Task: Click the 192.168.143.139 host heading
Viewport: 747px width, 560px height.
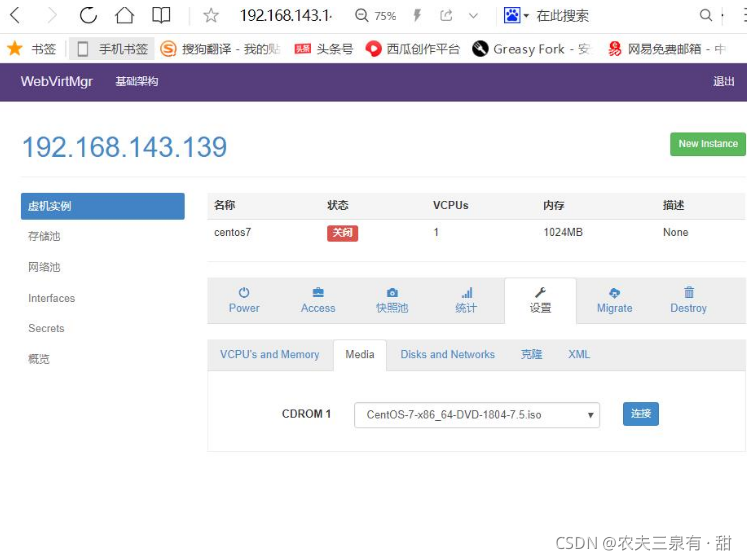Action: [125, 147]
